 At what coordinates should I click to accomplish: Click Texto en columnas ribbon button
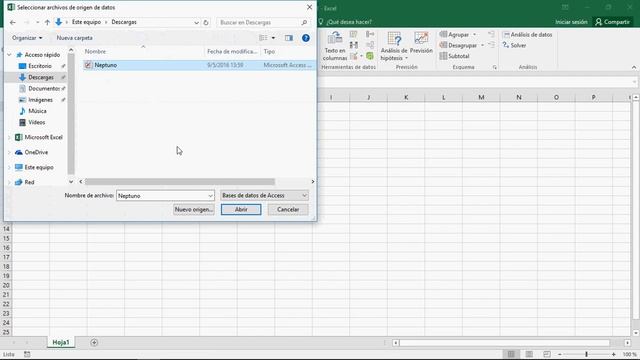pyautogui.click(x=335, y=46)
